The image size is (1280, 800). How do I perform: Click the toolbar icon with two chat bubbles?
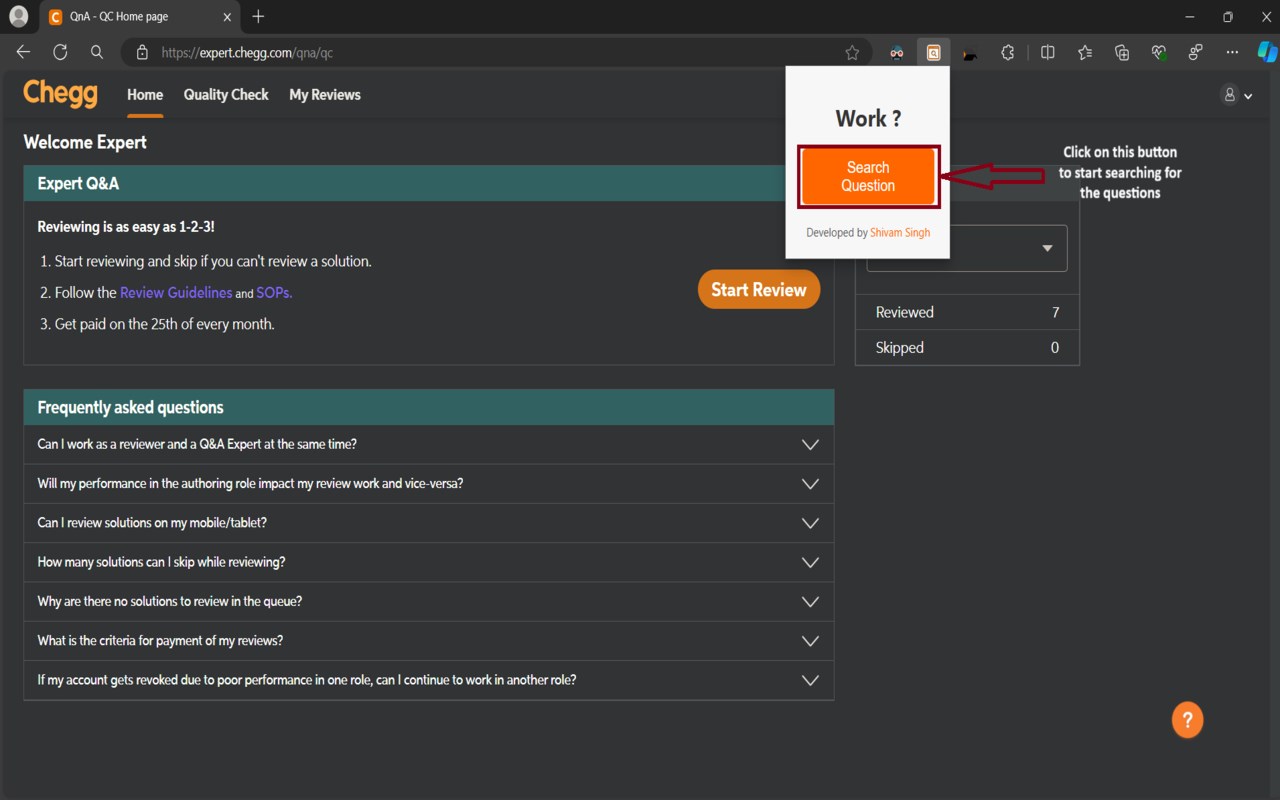pyautogui.click(x=1195, y=53)
